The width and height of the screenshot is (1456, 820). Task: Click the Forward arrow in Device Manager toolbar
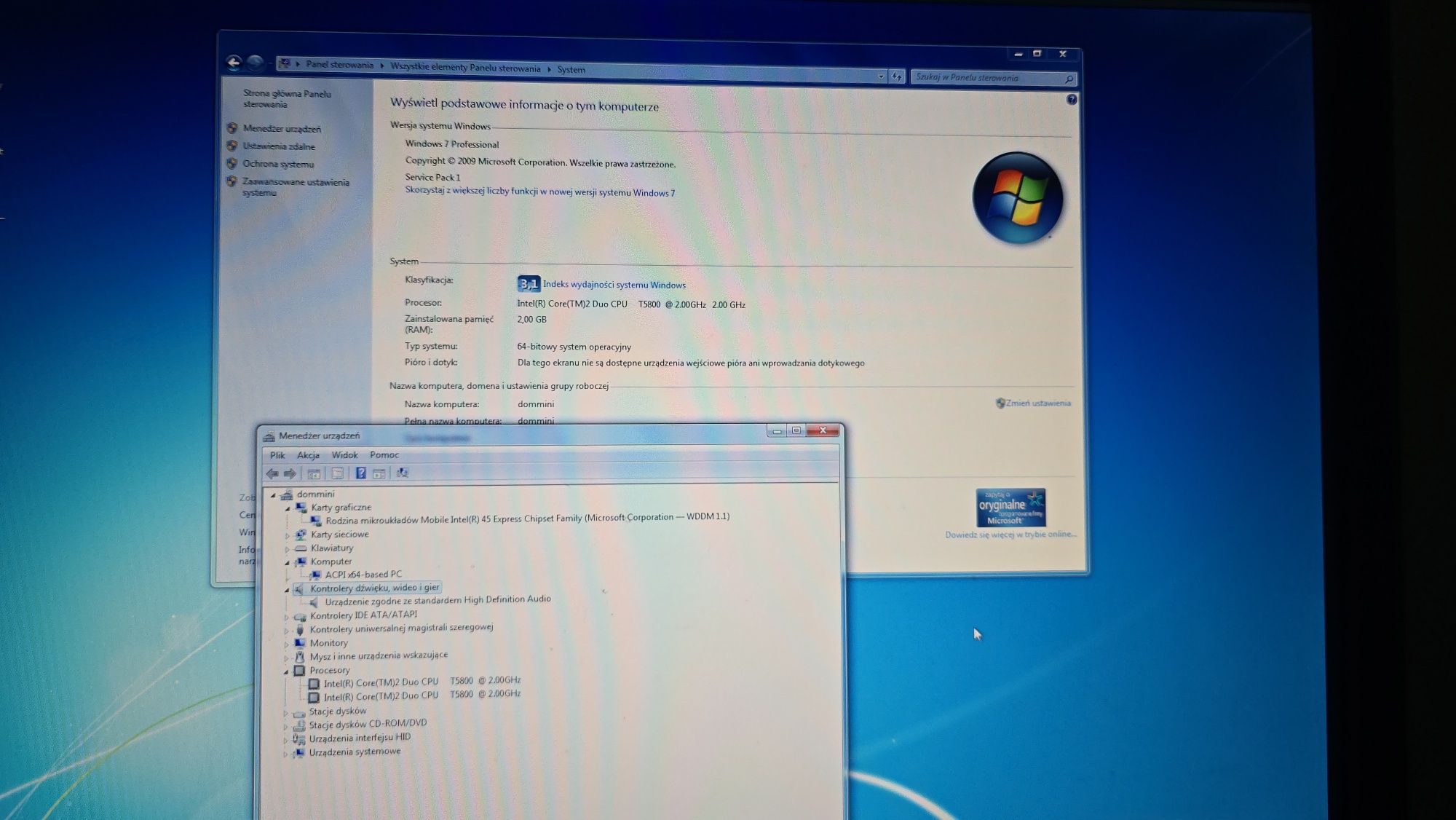[x=290, y=473]
